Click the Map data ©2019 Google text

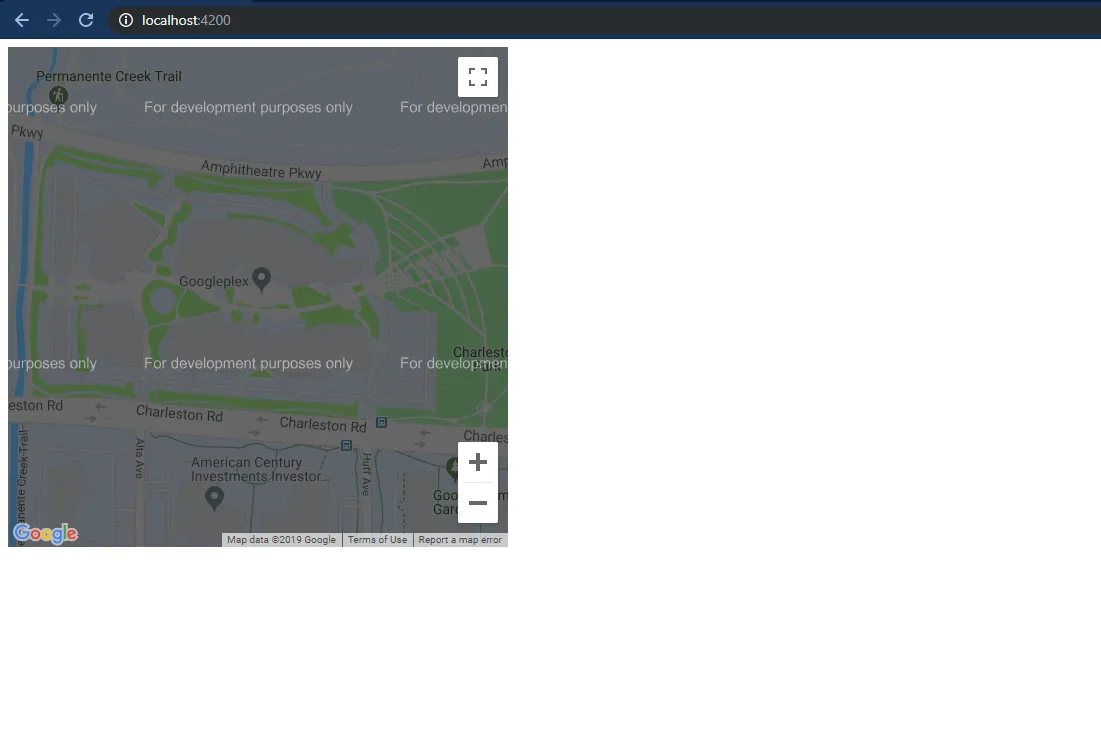click(281, 540)
